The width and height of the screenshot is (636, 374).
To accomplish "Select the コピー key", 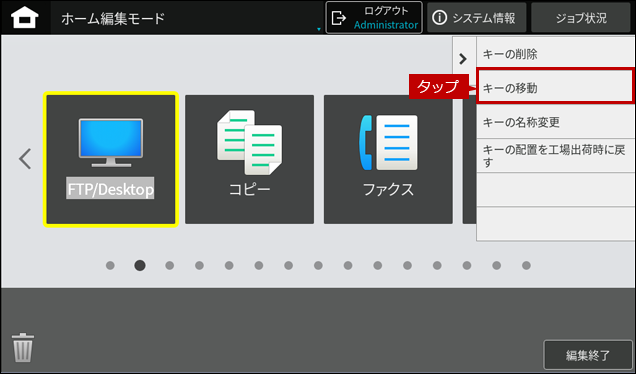I will 249,159.
